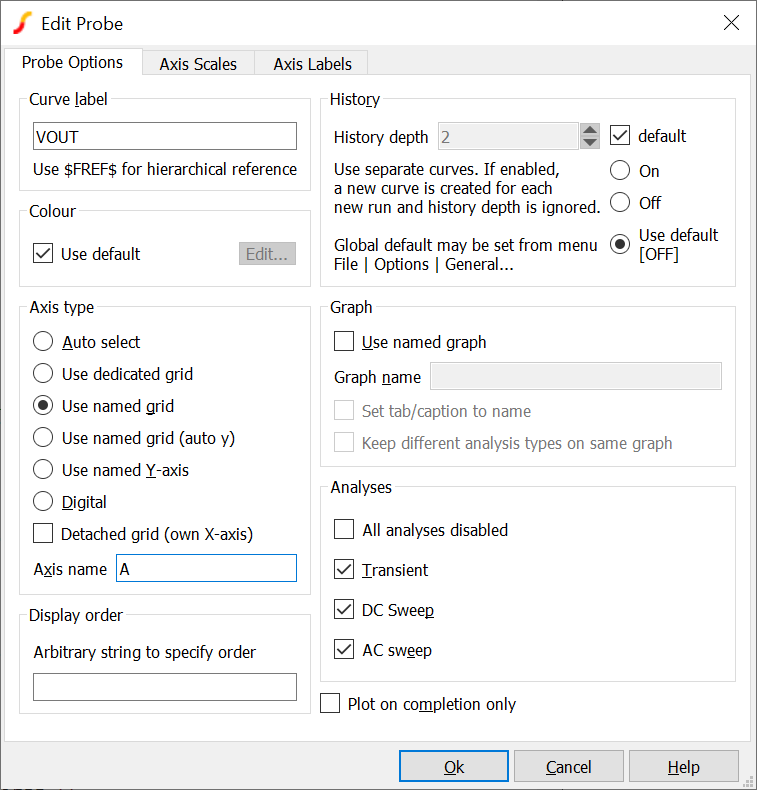Switch to the Axis Scales tab
Viewport: 757px width, 790px height.
(x=198, y=64)
